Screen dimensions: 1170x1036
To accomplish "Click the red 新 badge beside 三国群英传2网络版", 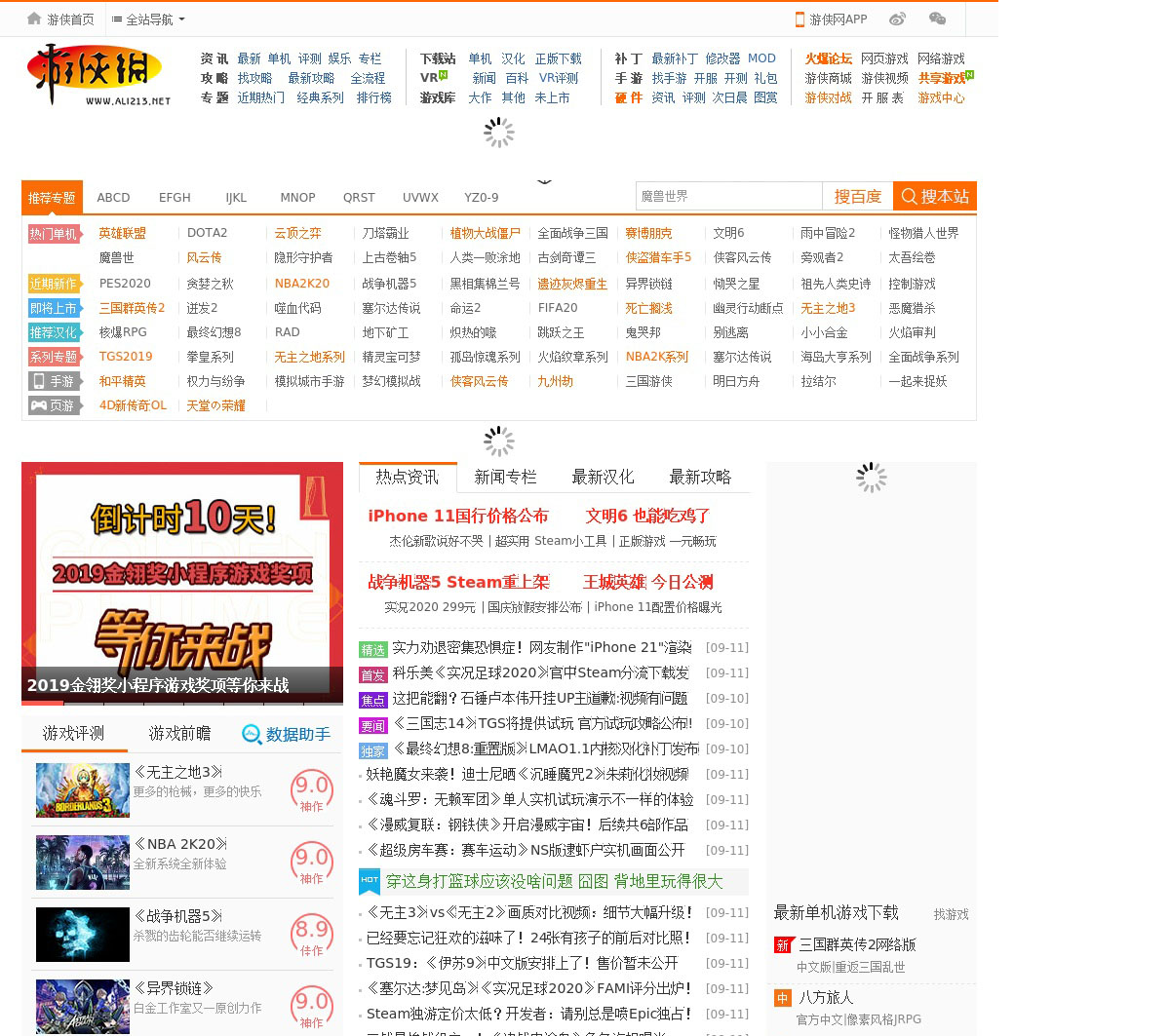I will (x=783, y=944).
